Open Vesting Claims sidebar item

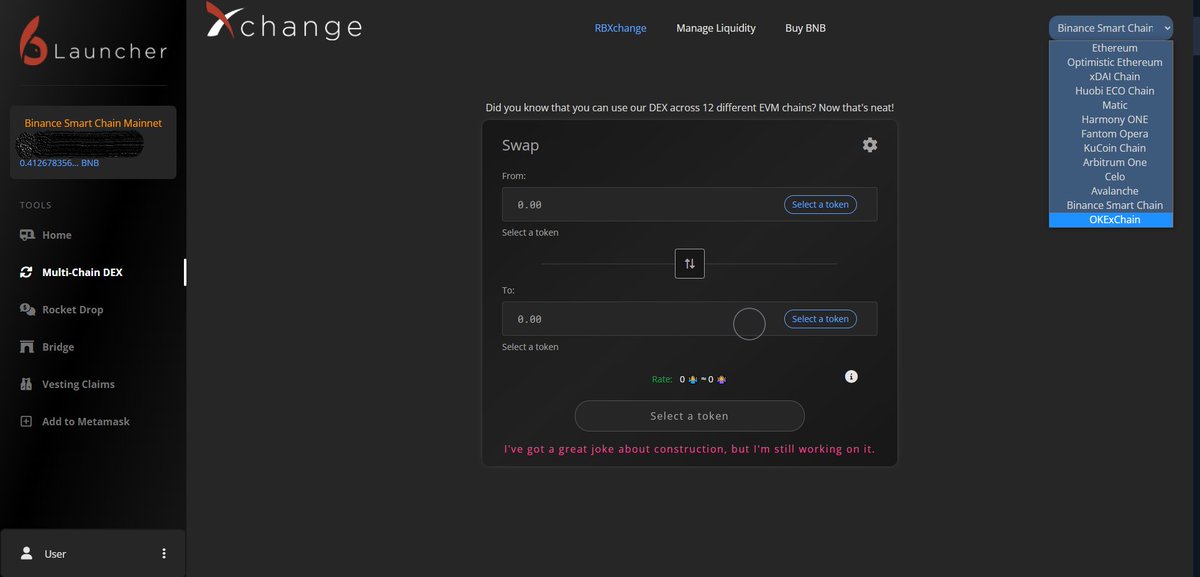pyautogui.click(x=78, y=384)
